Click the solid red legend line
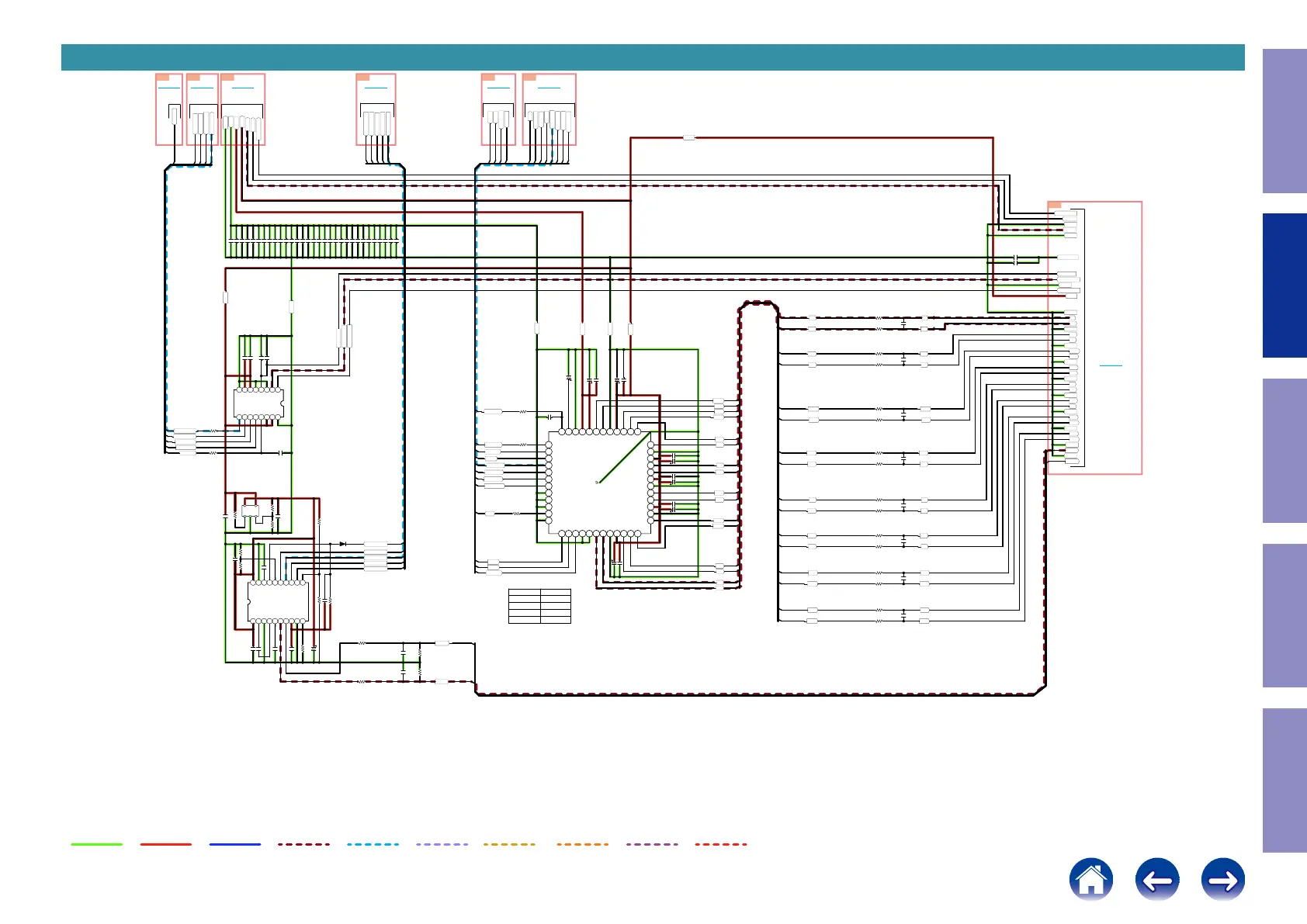This screenshot has height=924, width=1307. point(166,844)
